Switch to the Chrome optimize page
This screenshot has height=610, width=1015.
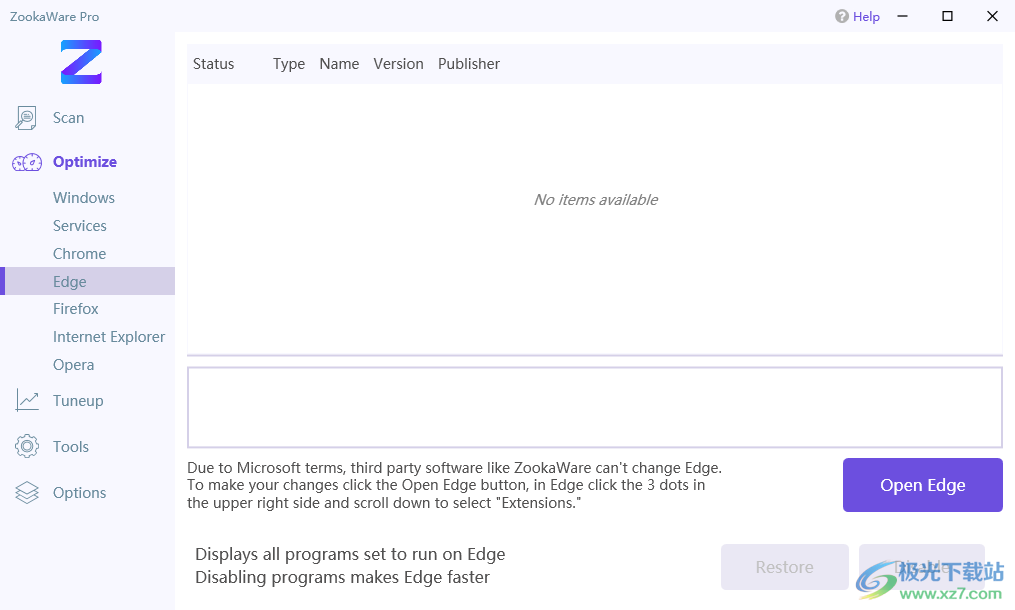(x=79, y=254)
